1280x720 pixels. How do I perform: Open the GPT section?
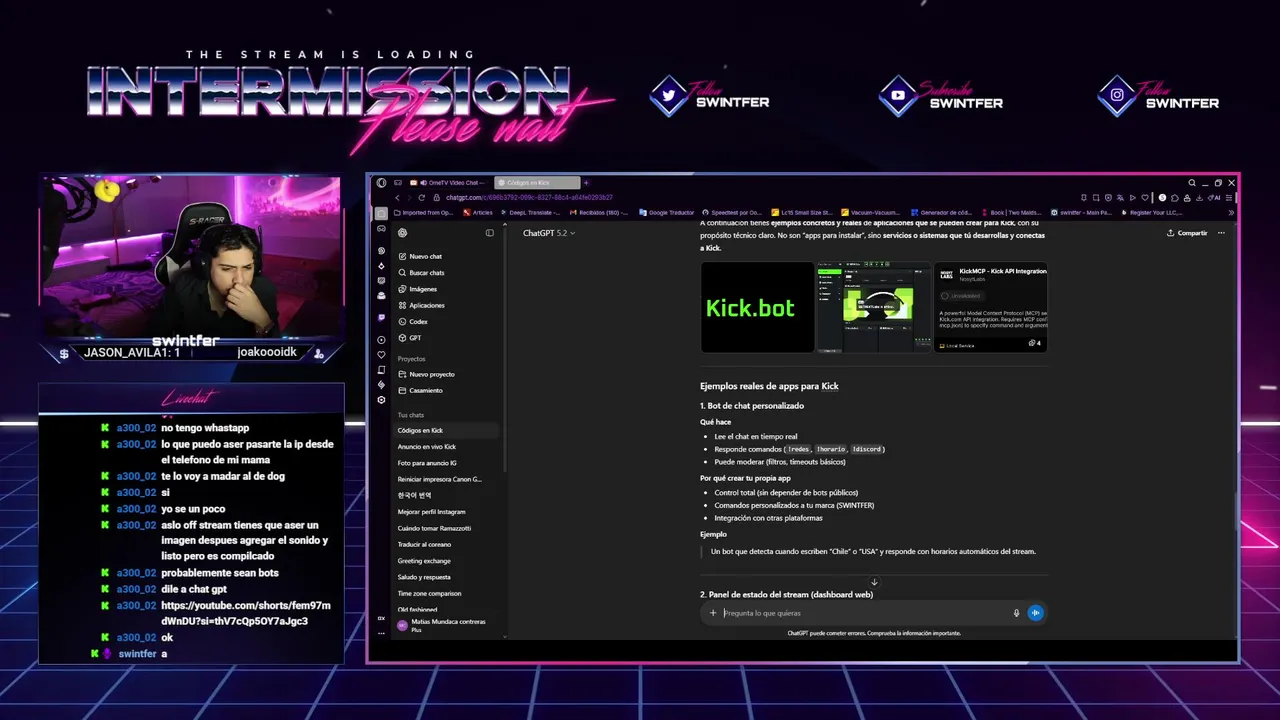(x=410, y=338)
